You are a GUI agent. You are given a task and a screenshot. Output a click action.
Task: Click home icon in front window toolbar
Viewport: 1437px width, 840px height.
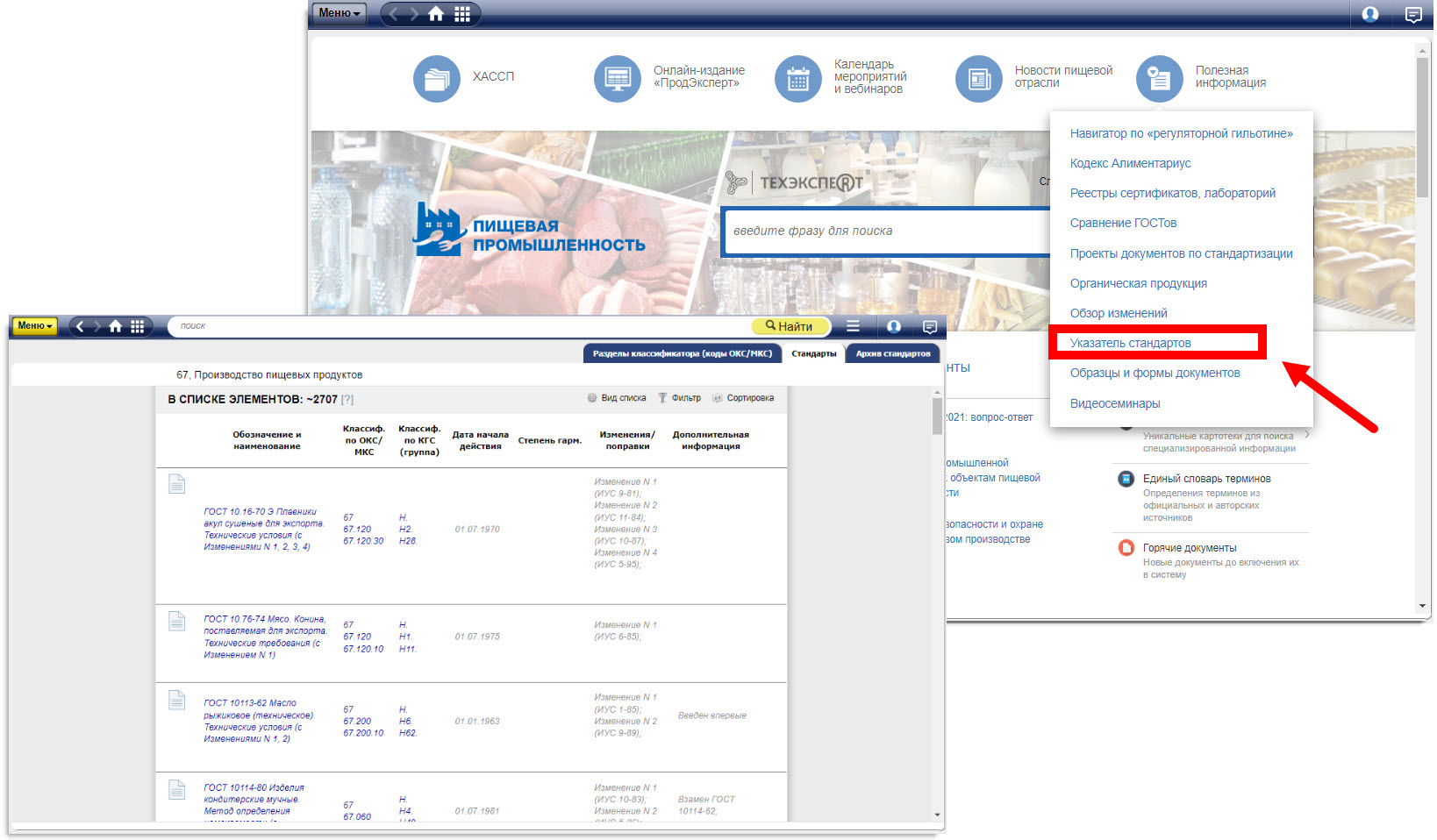[115, 326]
